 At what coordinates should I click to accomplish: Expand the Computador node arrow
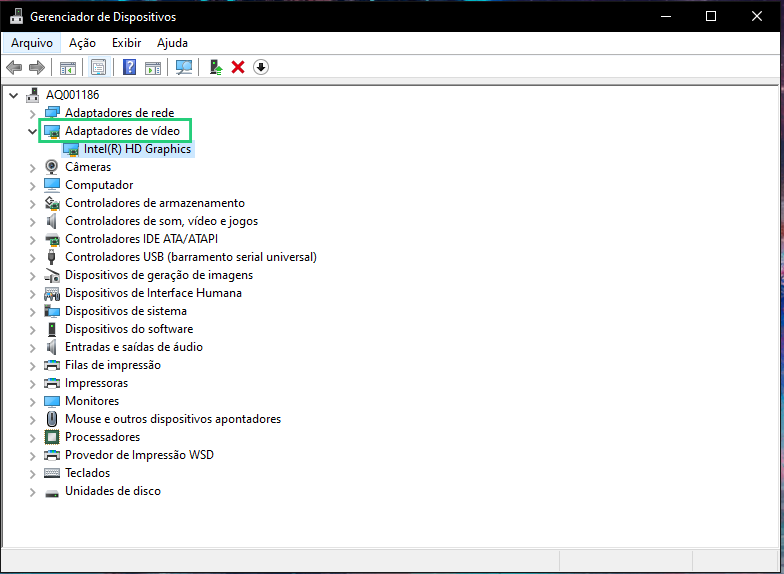[32, 186]
